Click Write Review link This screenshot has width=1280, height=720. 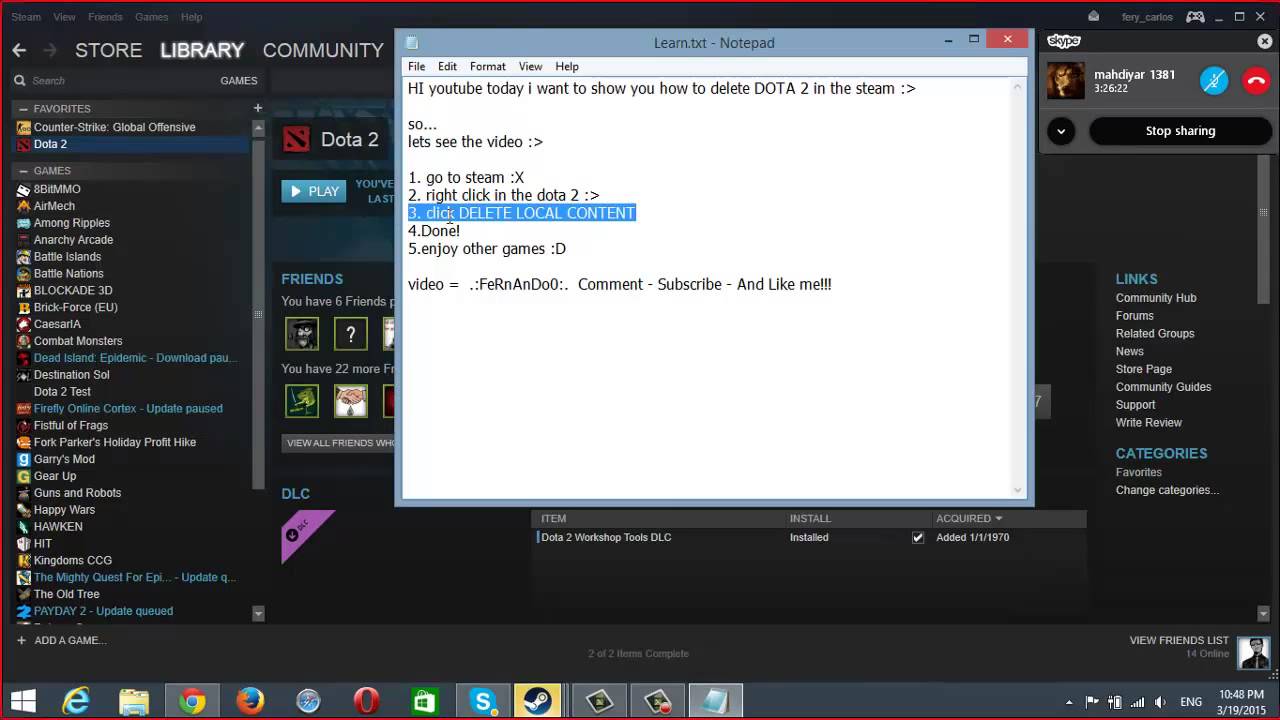[1149, 423]
